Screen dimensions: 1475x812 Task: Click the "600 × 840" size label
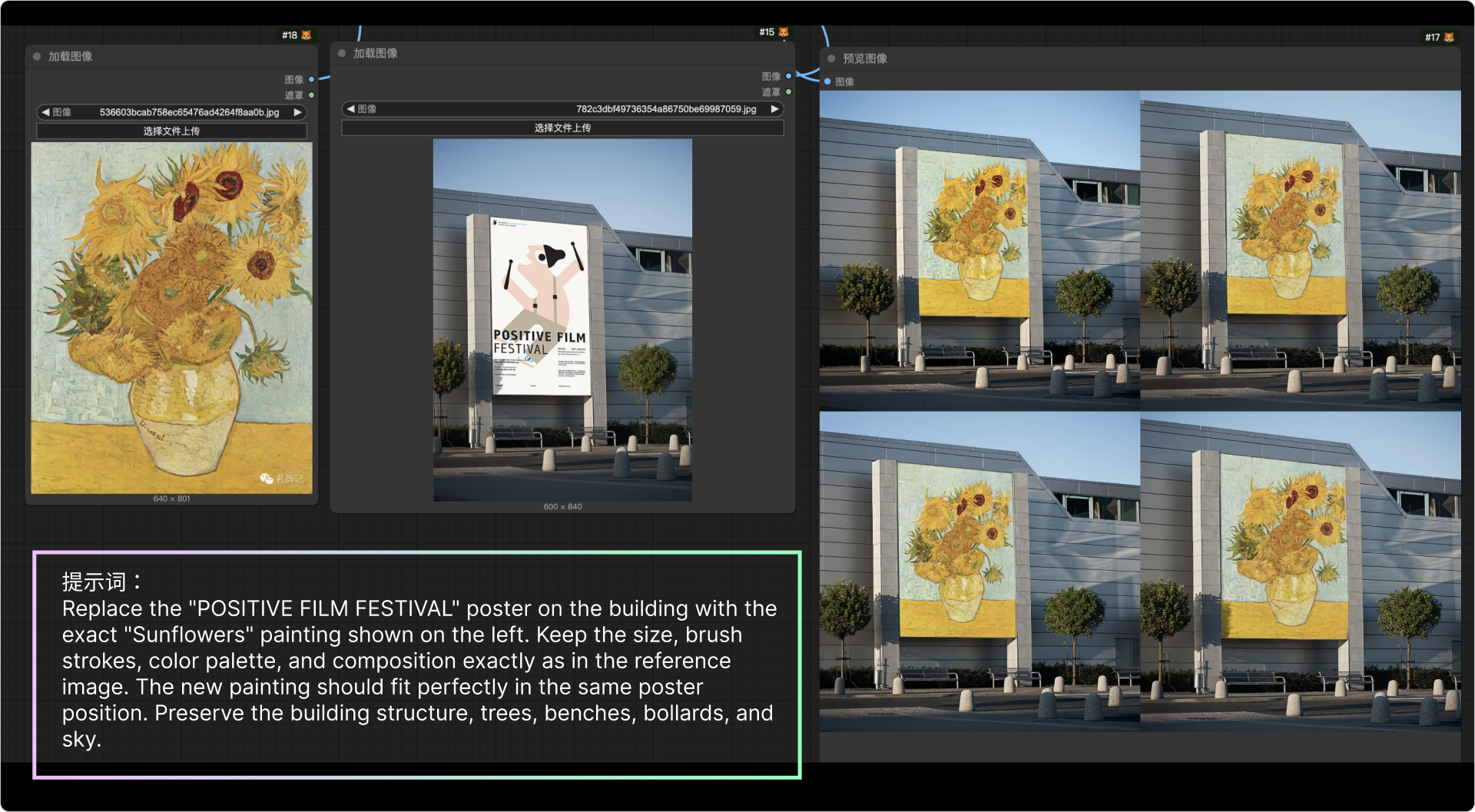coord(562,507)
